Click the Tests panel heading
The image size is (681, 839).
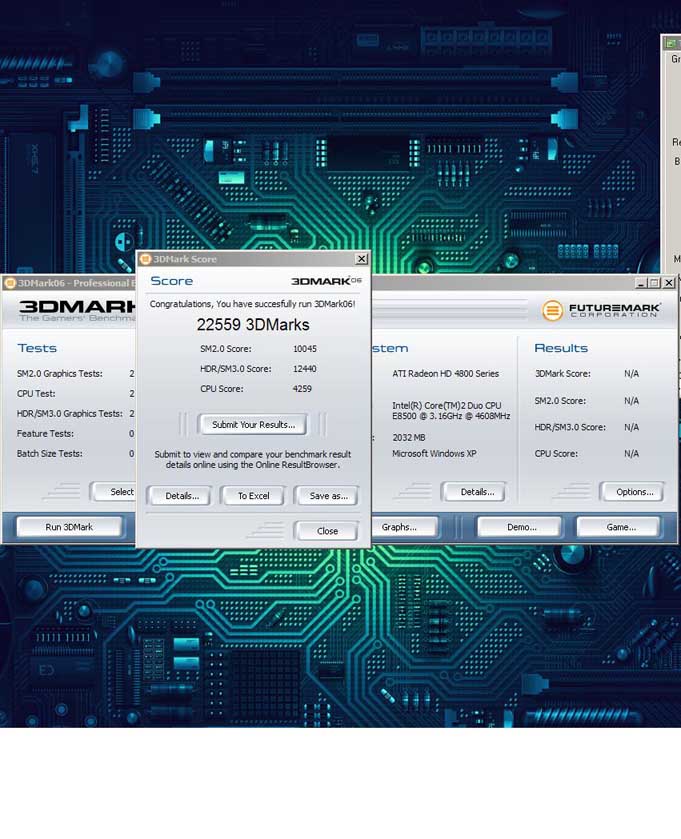point(37,348)
